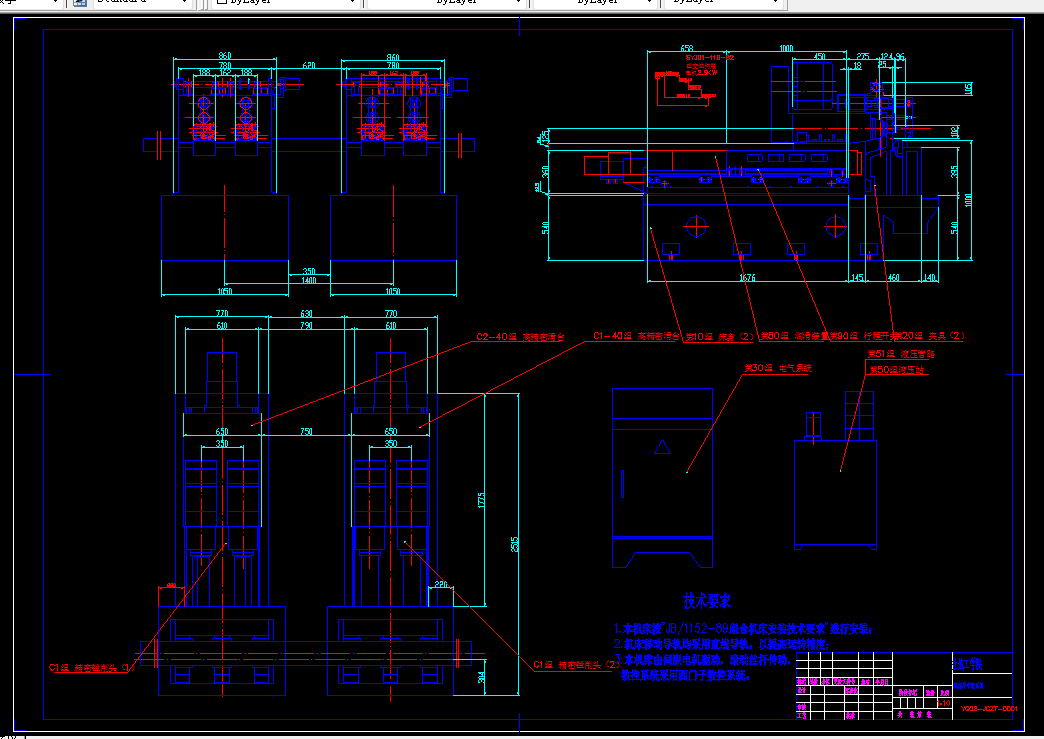Open the lineweight ByLayer dropdown

pos(595,2)
